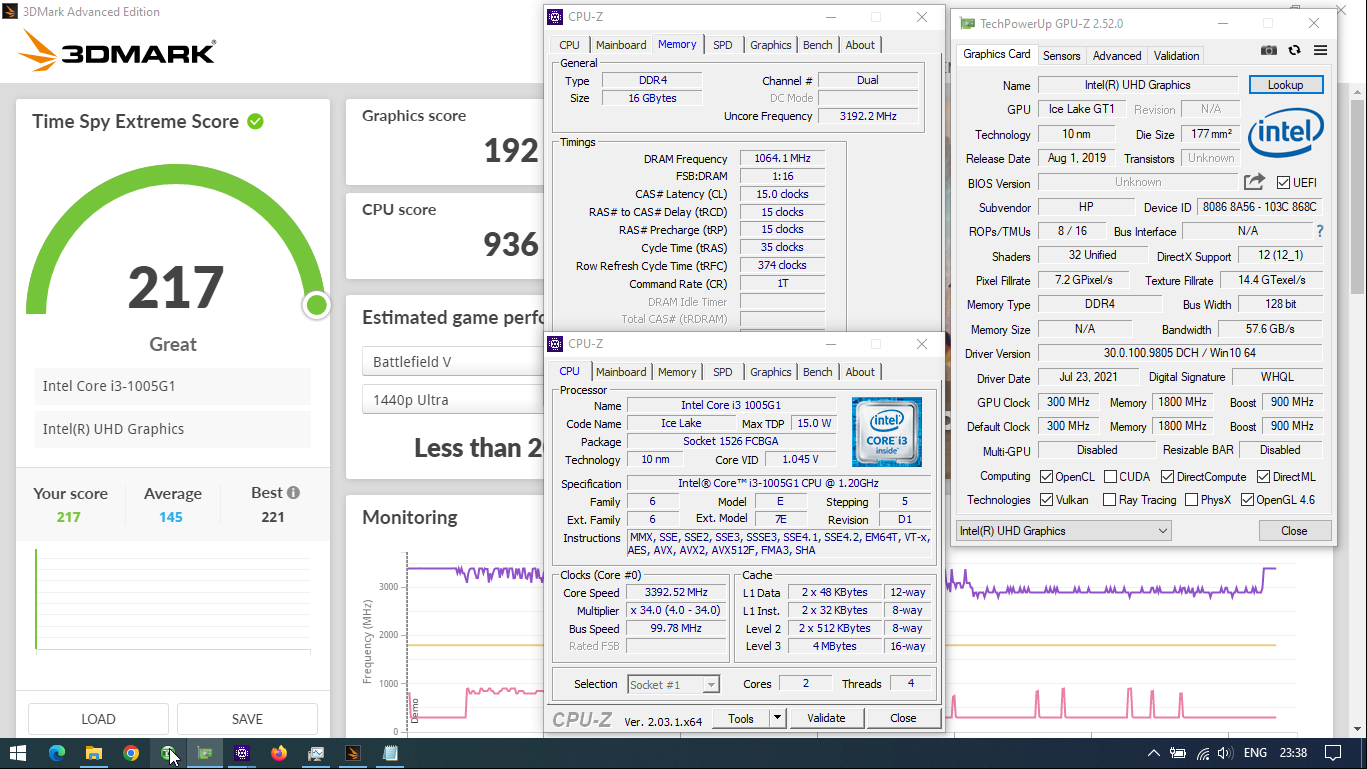Viewport: 1367px width, 769px height.
Task: Open the GPU-Z hamburger menu
Action: tap(1320, 50)
